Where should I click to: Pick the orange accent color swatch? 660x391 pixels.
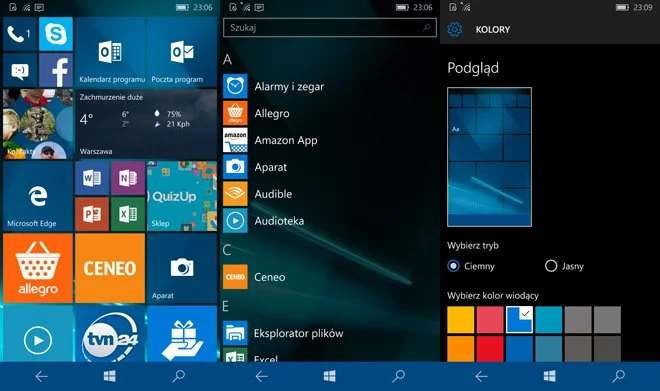[x=460, y=348]
